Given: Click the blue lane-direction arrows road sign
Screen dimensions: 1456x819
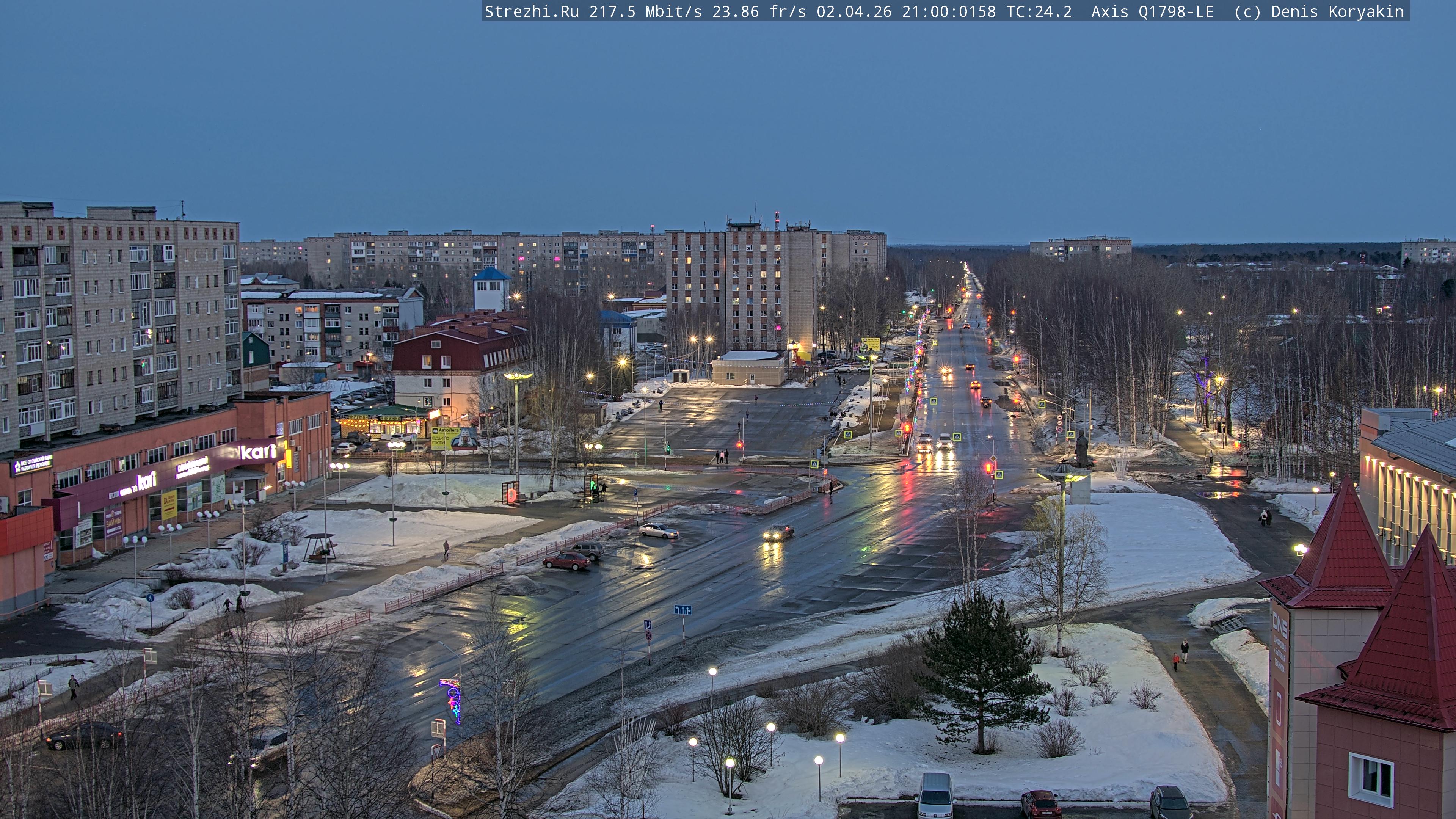Looking at the screenshot, I should pos(683,610).
